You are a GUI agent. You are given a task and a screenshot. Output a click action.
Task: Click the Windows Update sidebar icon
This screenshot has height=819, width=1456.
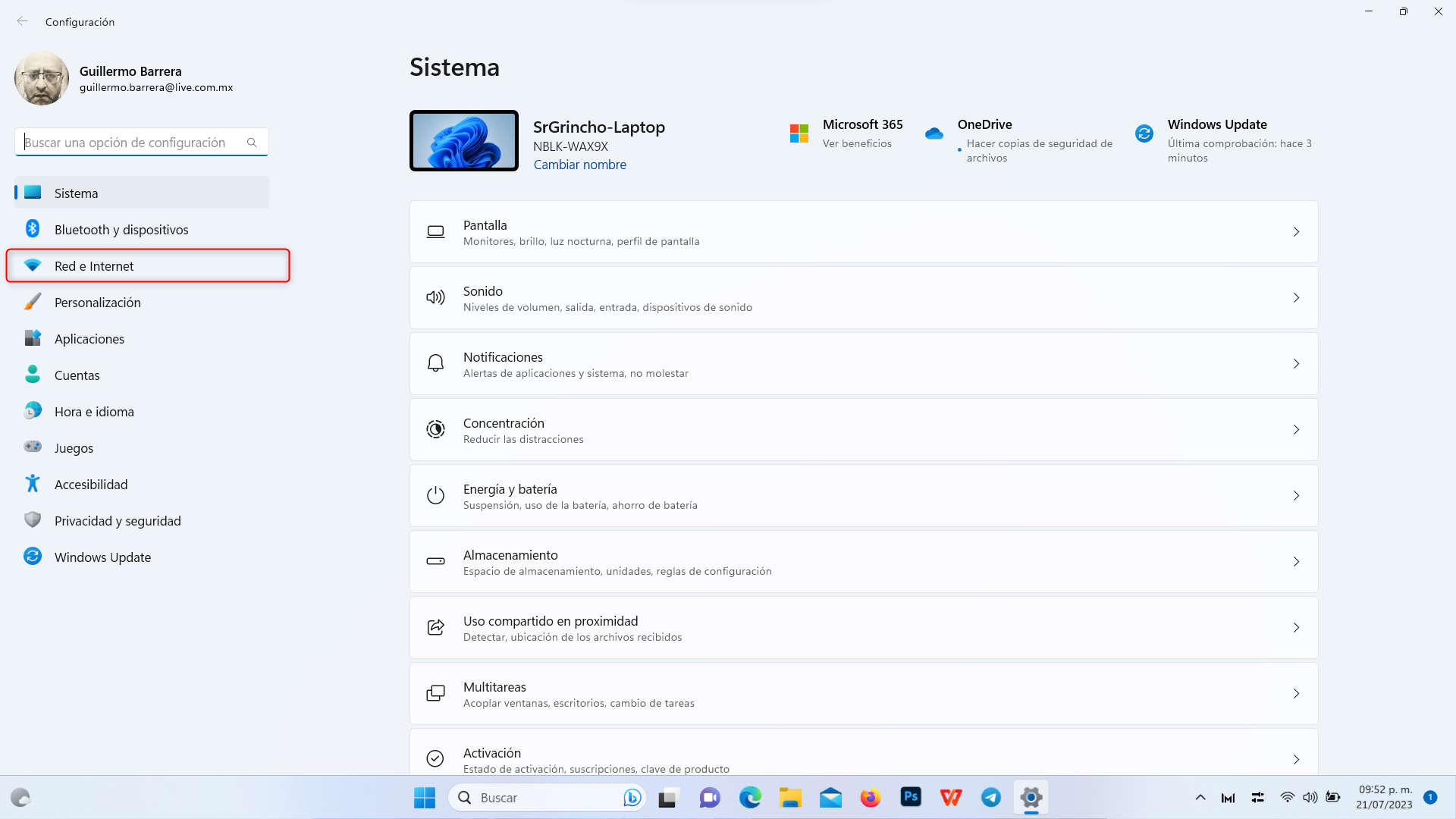tap(33, 557)
